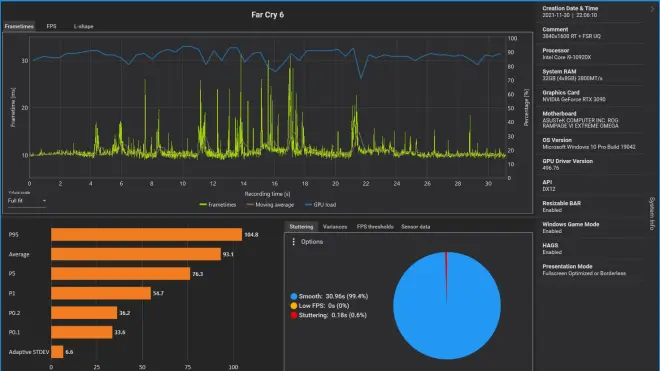Screen dimensions: 660x371
Task: Open the Variances tab
Action: tap(335, 227)
